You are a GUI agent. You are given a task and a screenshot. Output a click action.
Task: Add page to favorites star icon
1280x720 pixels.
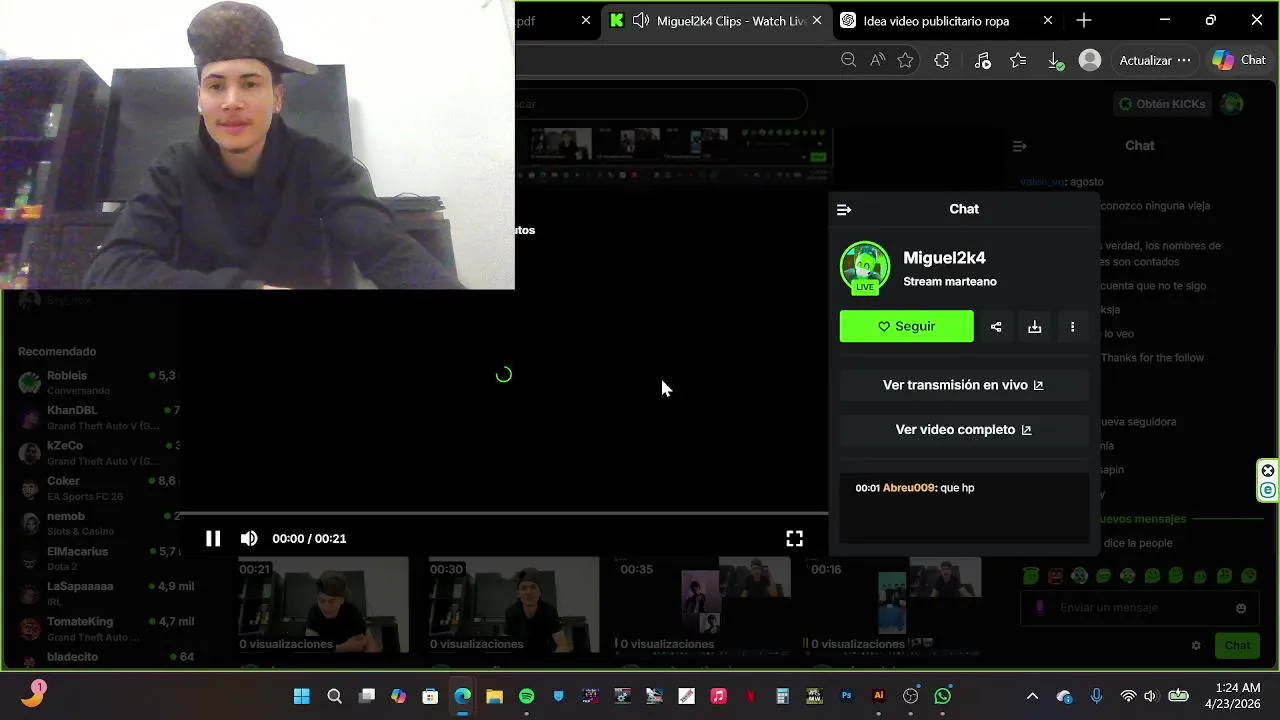(905, 60)
